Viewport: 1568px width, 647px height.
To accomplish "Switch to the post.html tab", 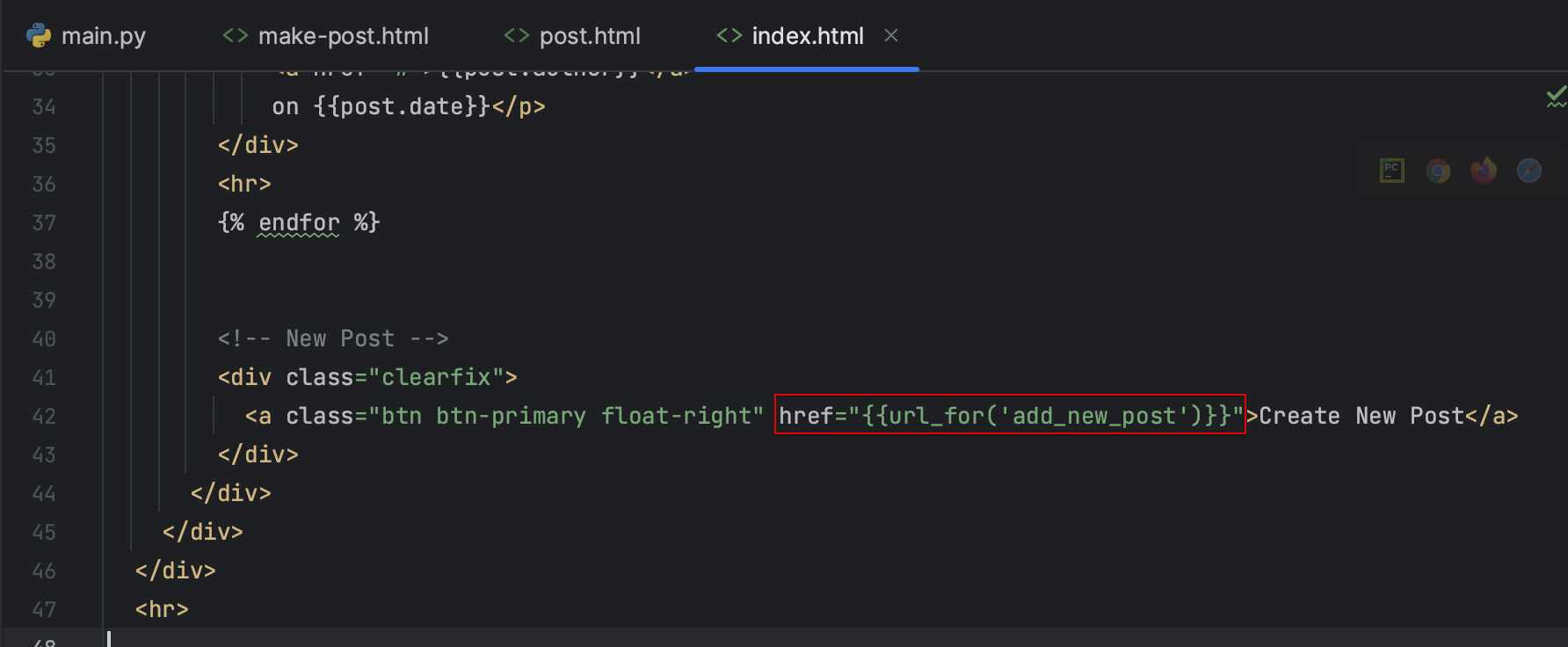I will [x=572, y=36].
